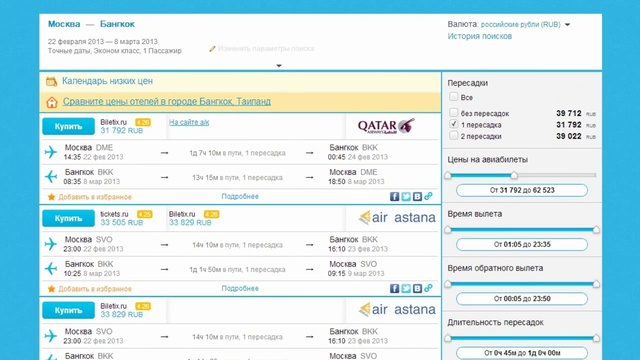Share the tickets.ru offer on Facebook
This screenshot has height=360, width=640.
[x=394, y=288]
